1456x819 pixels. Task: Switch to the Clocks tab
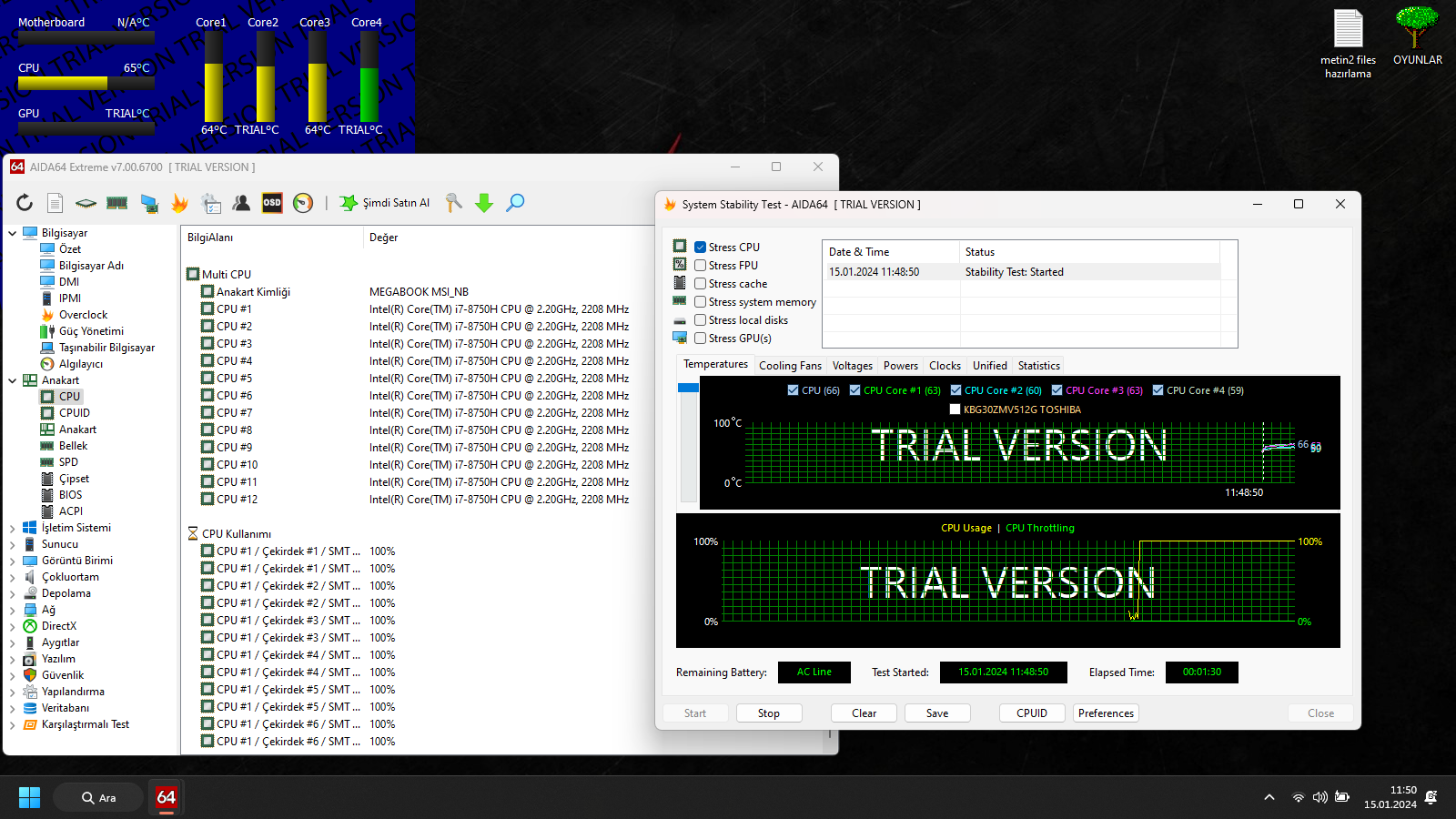tap(945, 366)
